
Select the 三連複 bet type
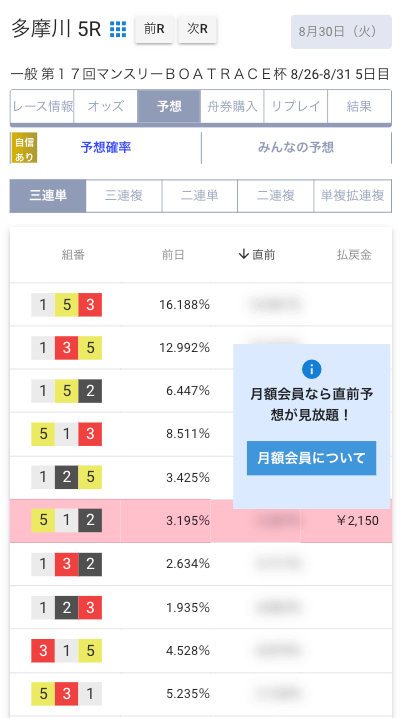[124, 196]
